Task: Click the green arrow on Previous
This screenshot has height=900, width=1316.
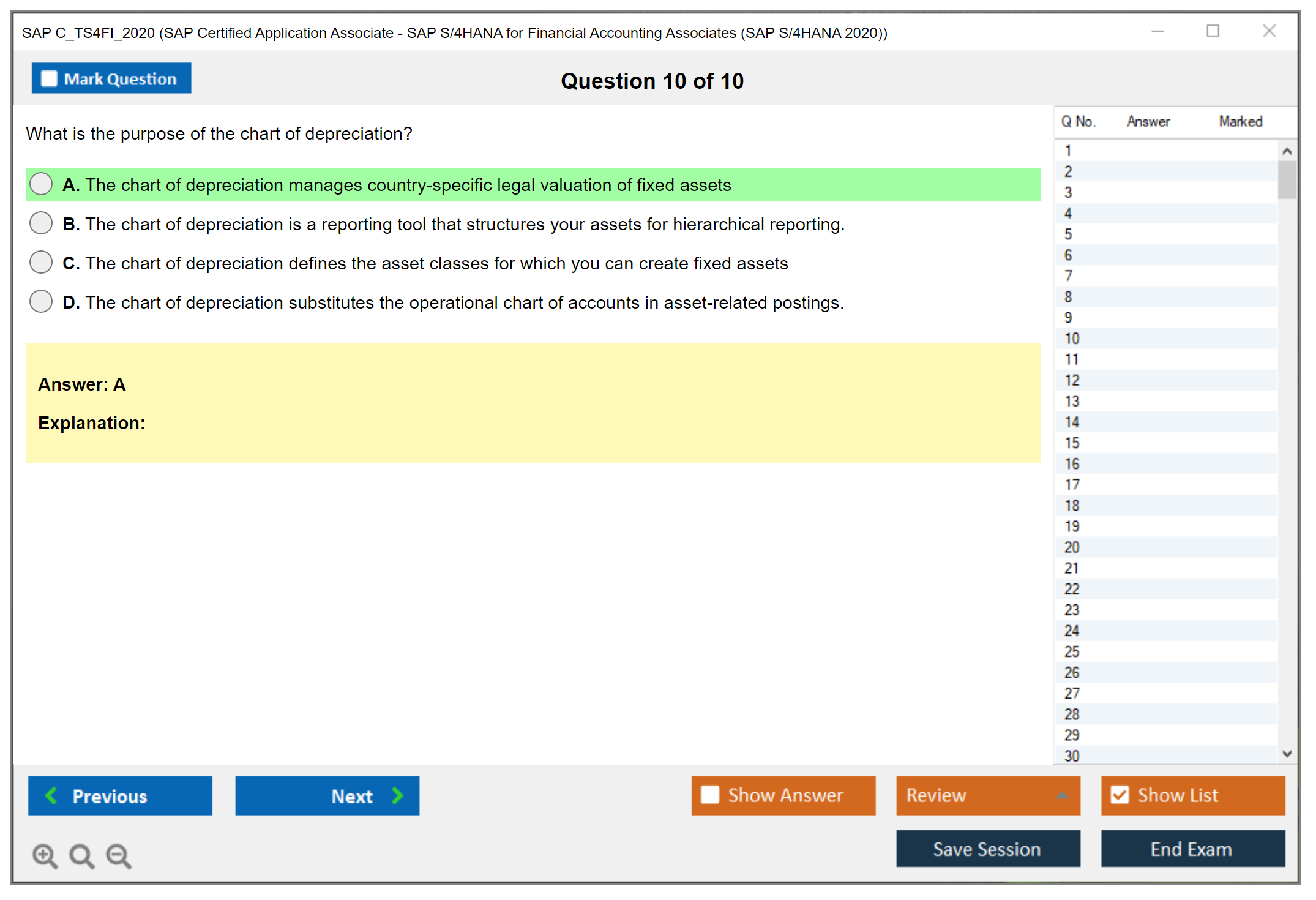Action: [51, 795]
